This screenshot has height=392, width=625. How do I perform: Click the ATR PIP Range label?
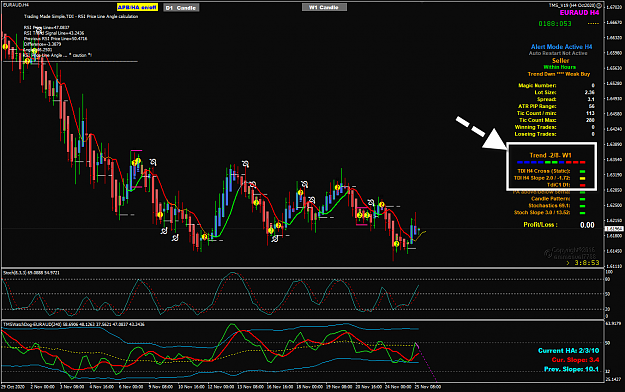[x=537, y=106]
